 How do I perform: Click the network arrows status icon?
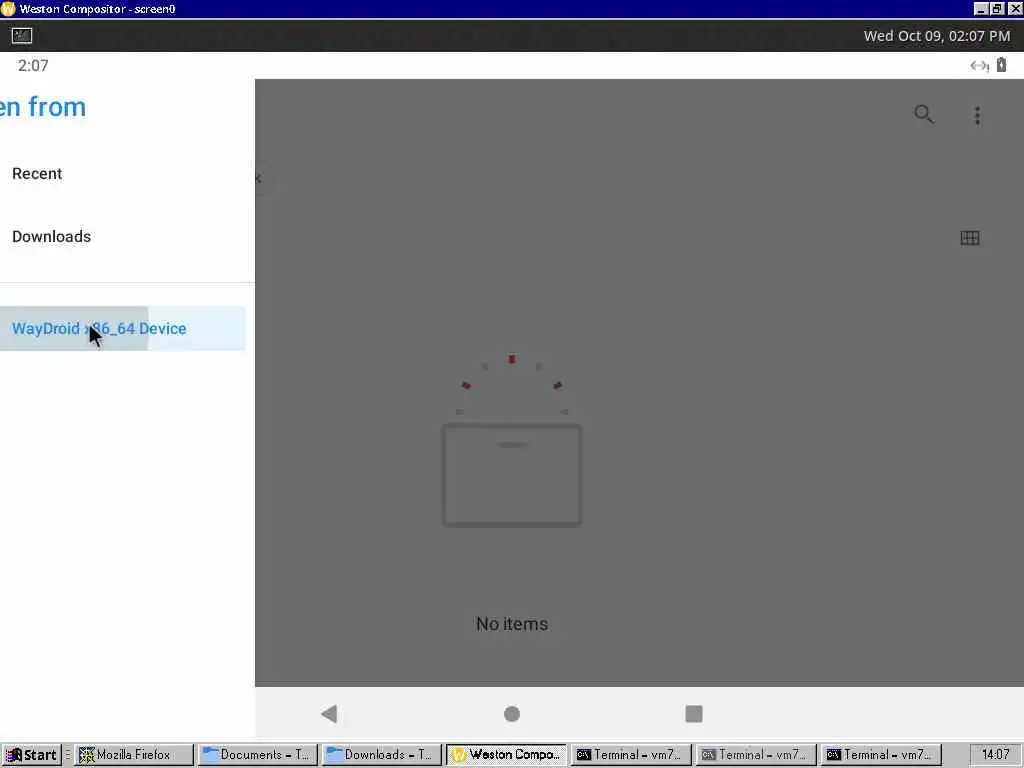pyautogui.click(x=979, y=65)
